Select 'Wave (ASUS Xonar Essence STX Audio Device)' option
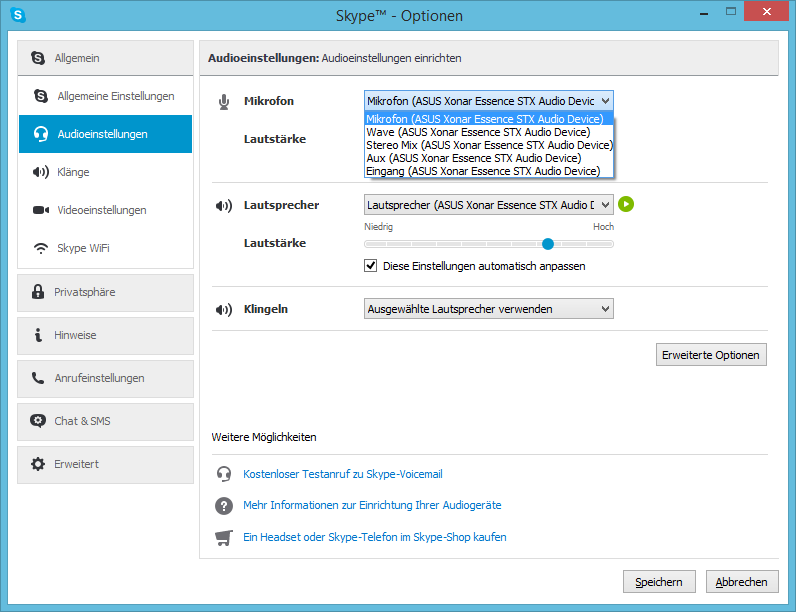Image resolution: width=796 pixels, height=612 pixels. 489,132
